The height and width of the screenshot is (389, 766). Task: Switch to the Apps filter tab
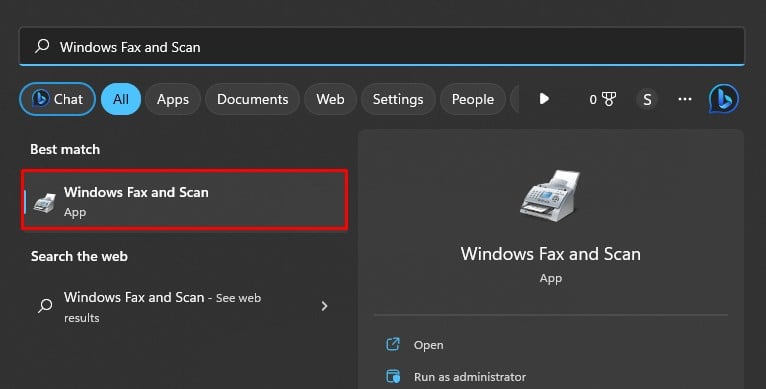click(173, 99)
